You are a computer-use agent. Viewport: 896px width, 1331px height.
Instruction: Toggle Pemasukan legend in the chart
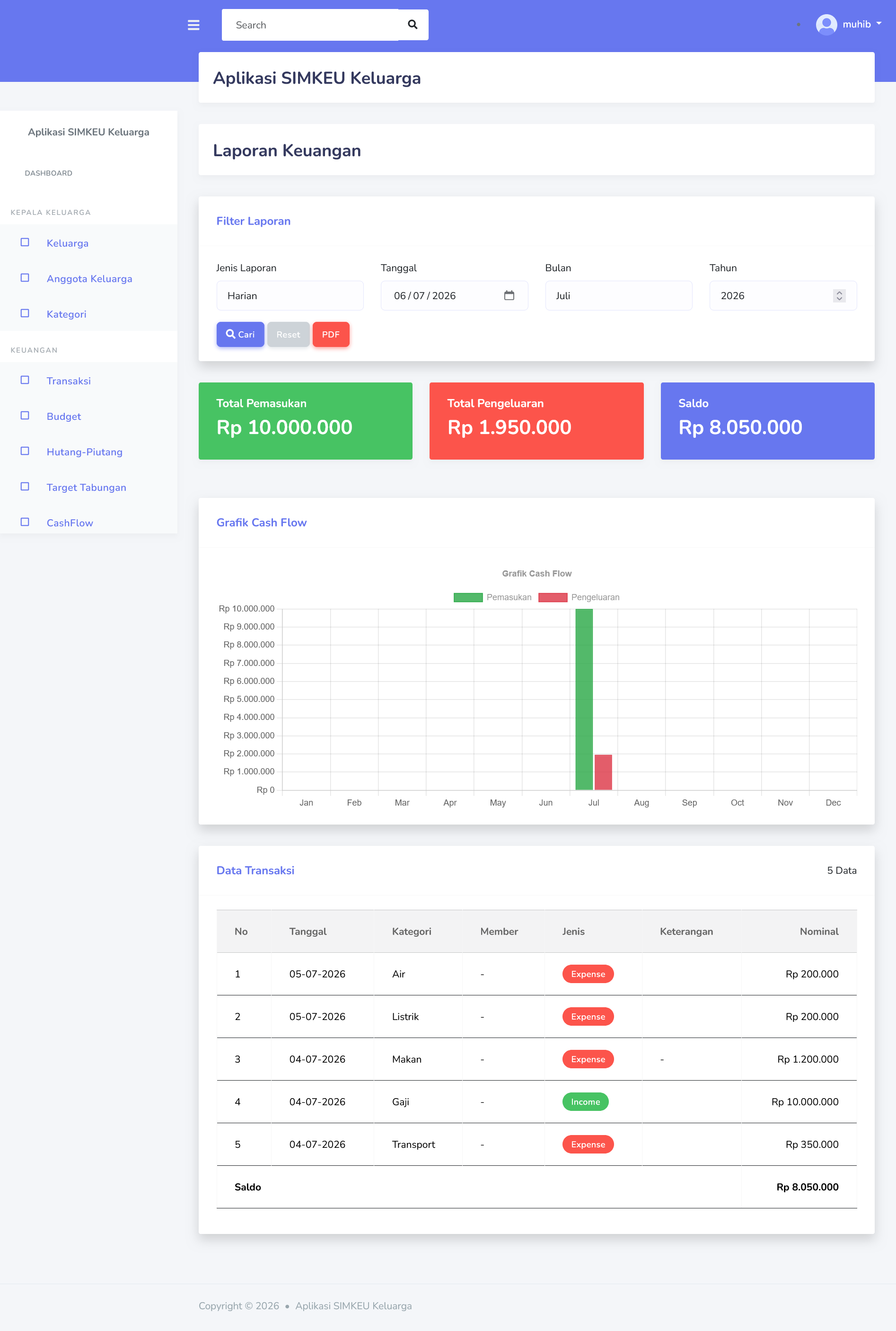coord(492,597)
